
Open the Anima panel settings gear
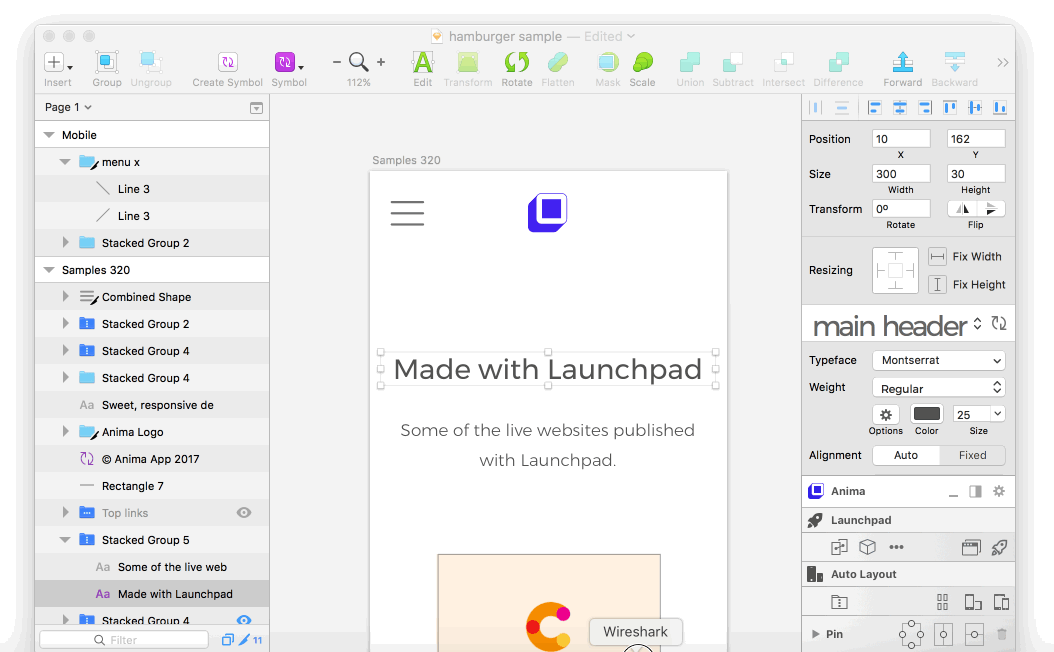(x=998, y=491)
